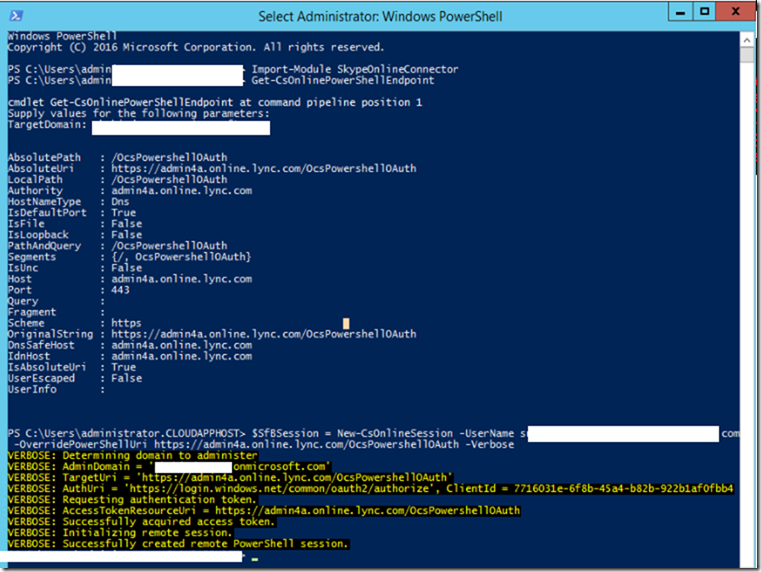
Task: Click the 'Query' property label
Action: point(23,301)
